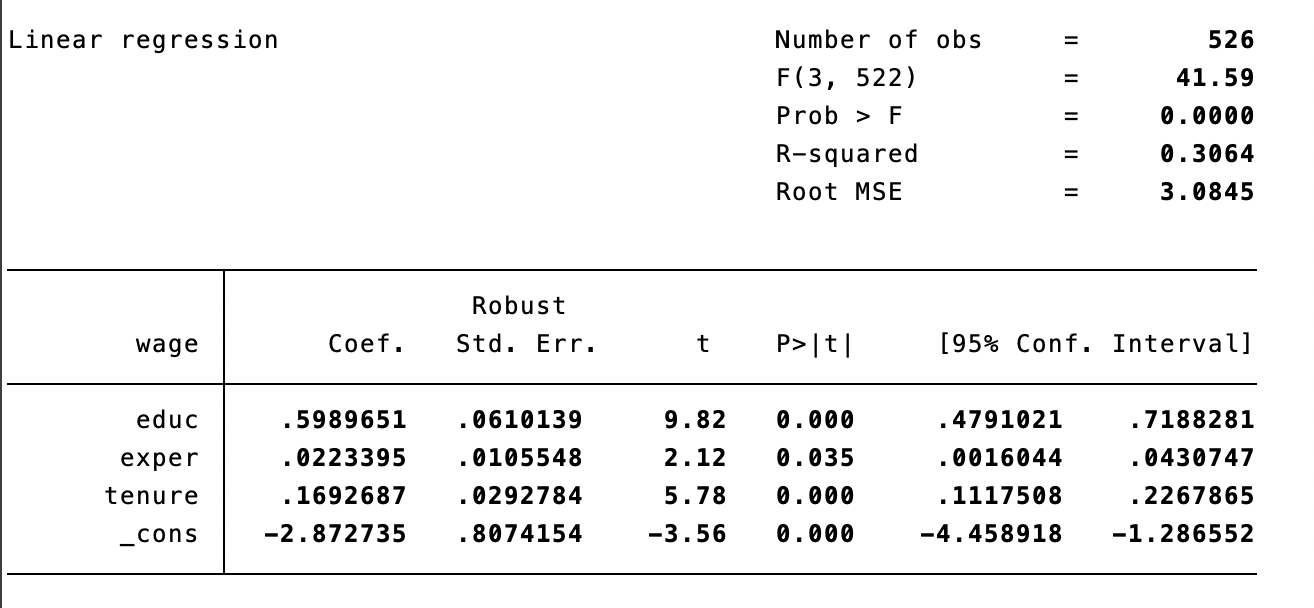The height and width of the screenshot is (608, 1314).
Task: Click the educ coefficient .5989651
Action: coord(344,419)
